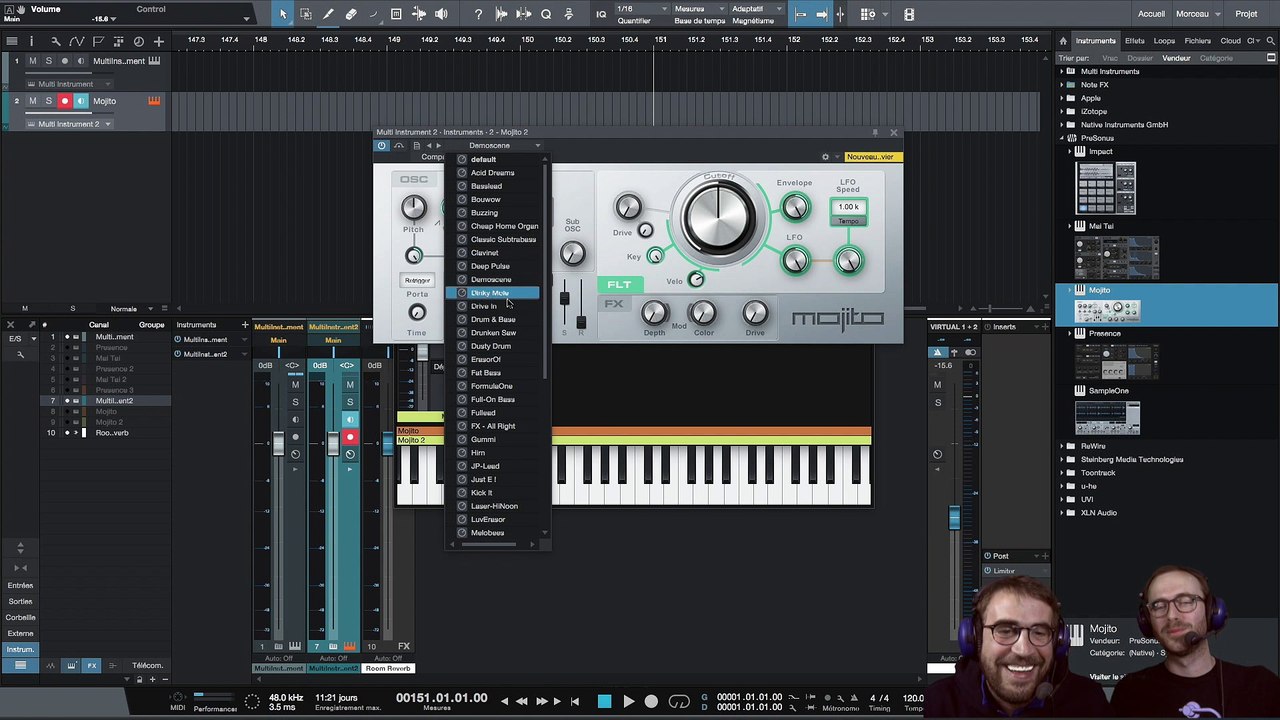Mute the Mojito track
The width and height of the screenshot is (1280, 720).
pos(32,101)
